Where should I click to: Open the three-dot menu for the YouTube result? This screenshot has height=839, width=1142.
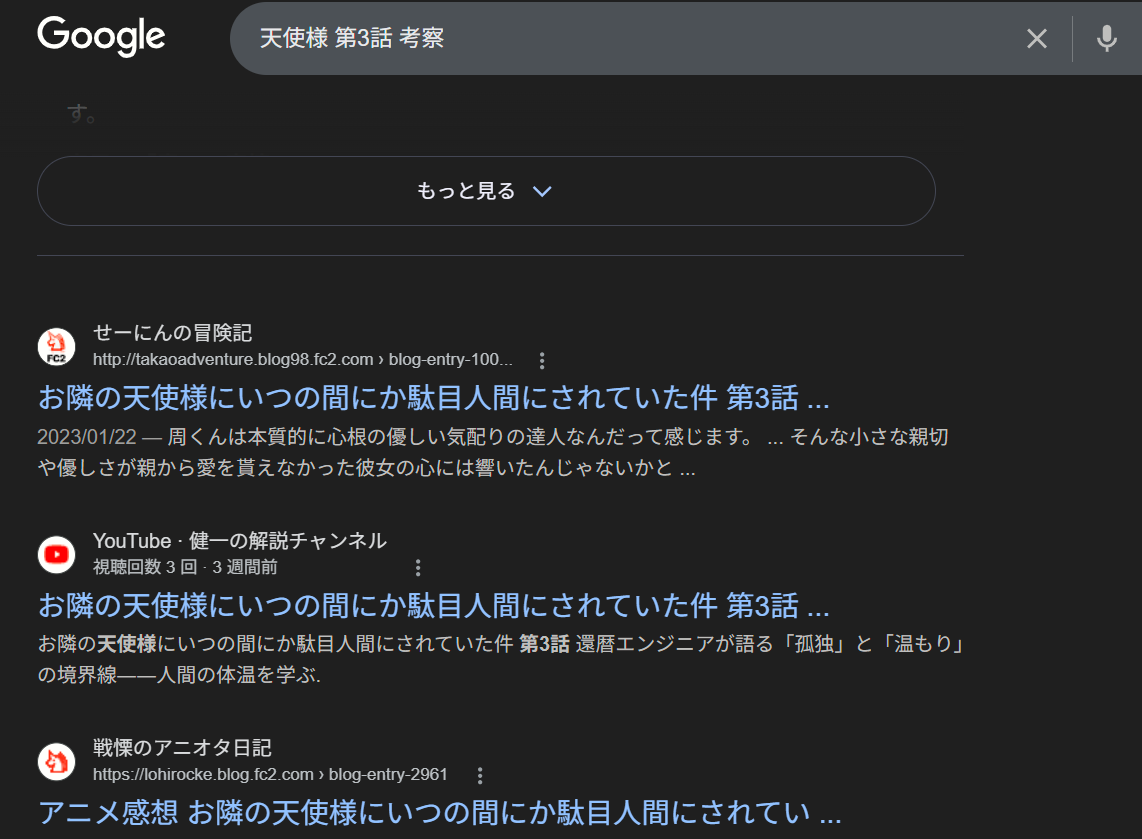(418, 568)
